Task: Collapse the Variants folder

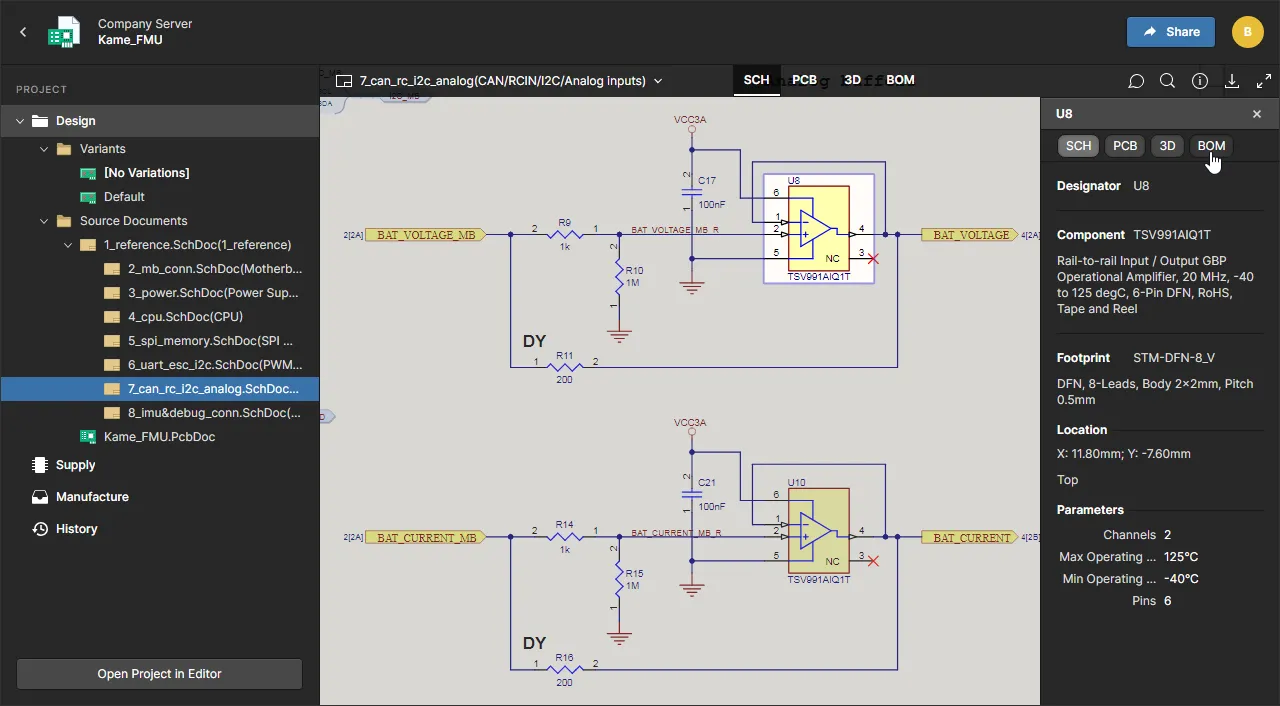Action: (x=44, y=149)
